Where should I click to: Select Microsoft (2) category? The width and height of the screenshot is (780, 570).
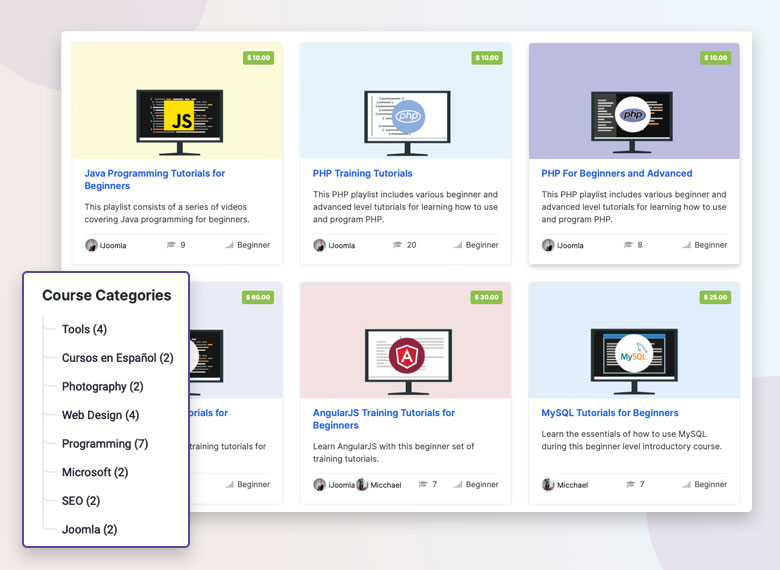tap(95, 473)
